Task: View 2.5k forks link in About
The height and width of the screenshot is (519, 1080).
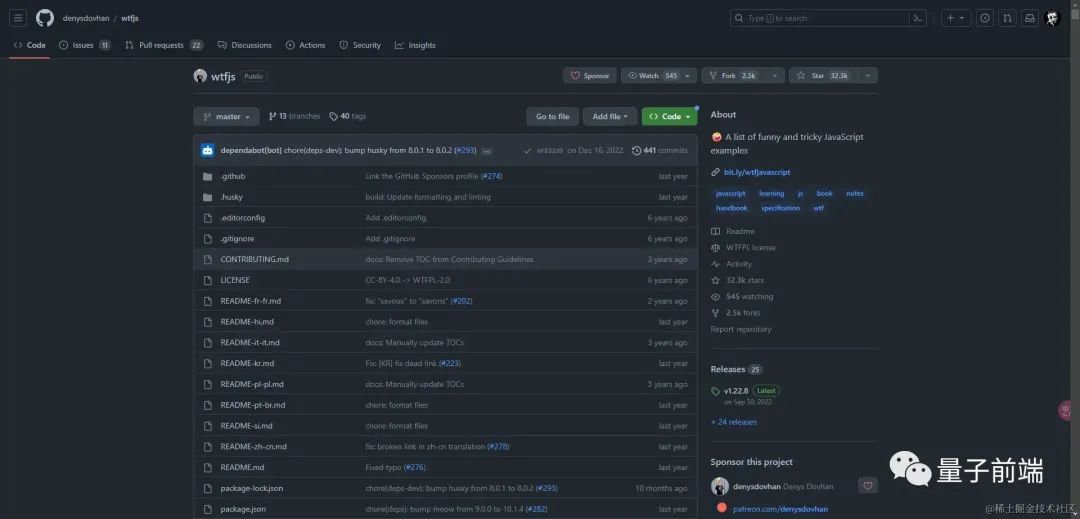Action: coord(736,313)
